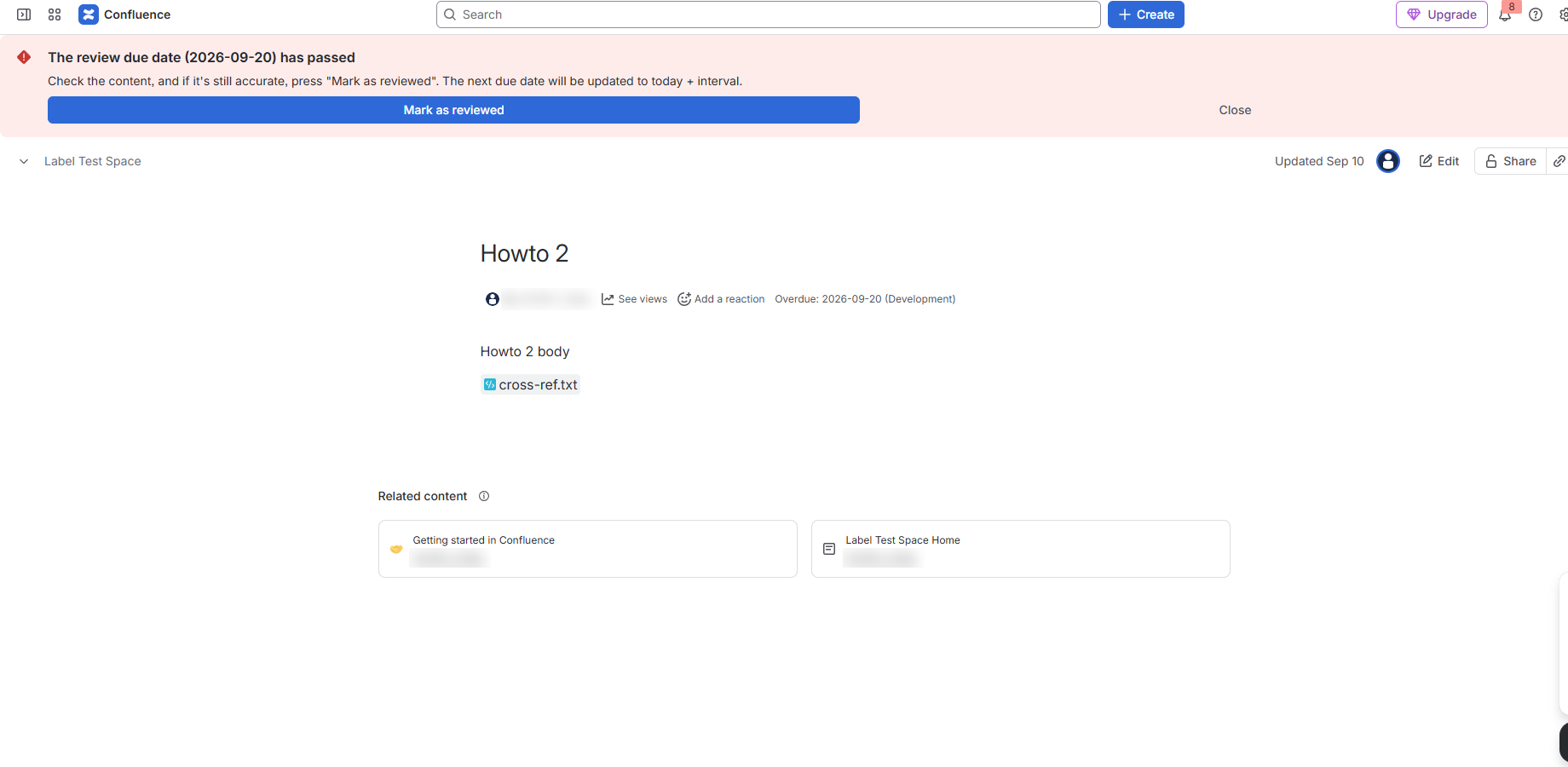Click the search field

pyautogui.click(x=769, y=14)
